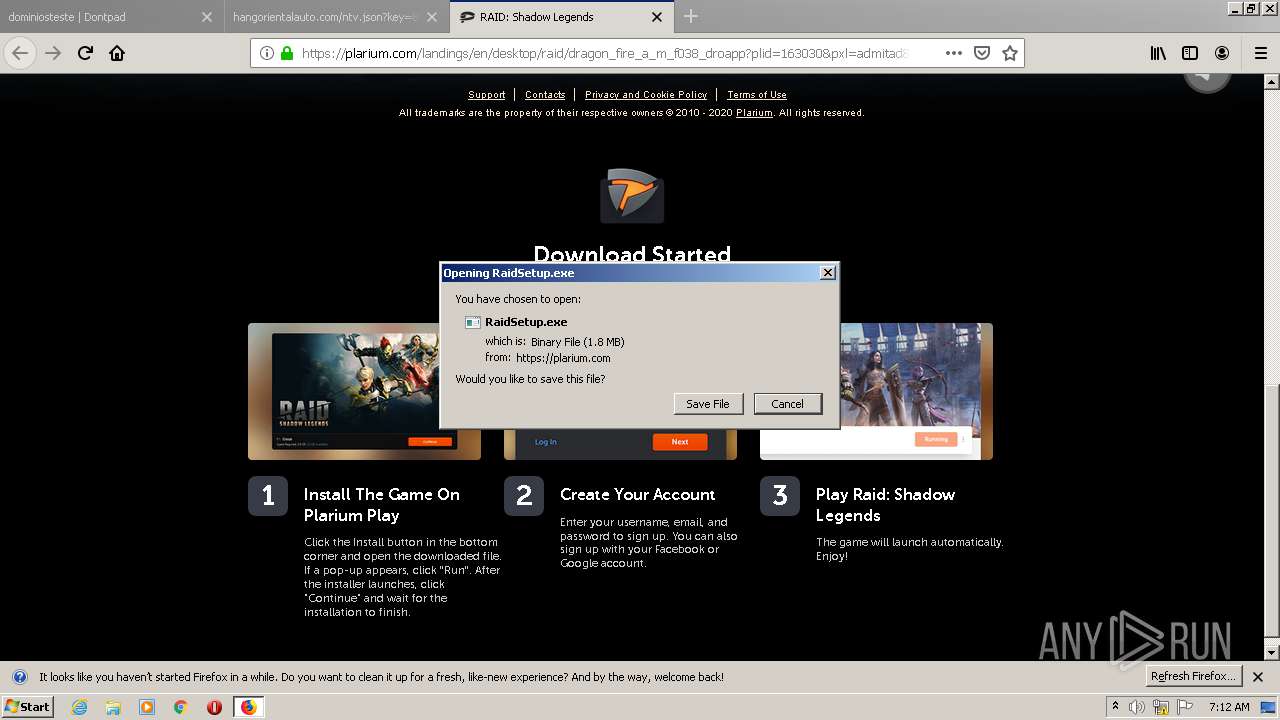Open the Contacts link
Image resolution: width=1280 pixels, height=720 pixels.
[545, 95]
